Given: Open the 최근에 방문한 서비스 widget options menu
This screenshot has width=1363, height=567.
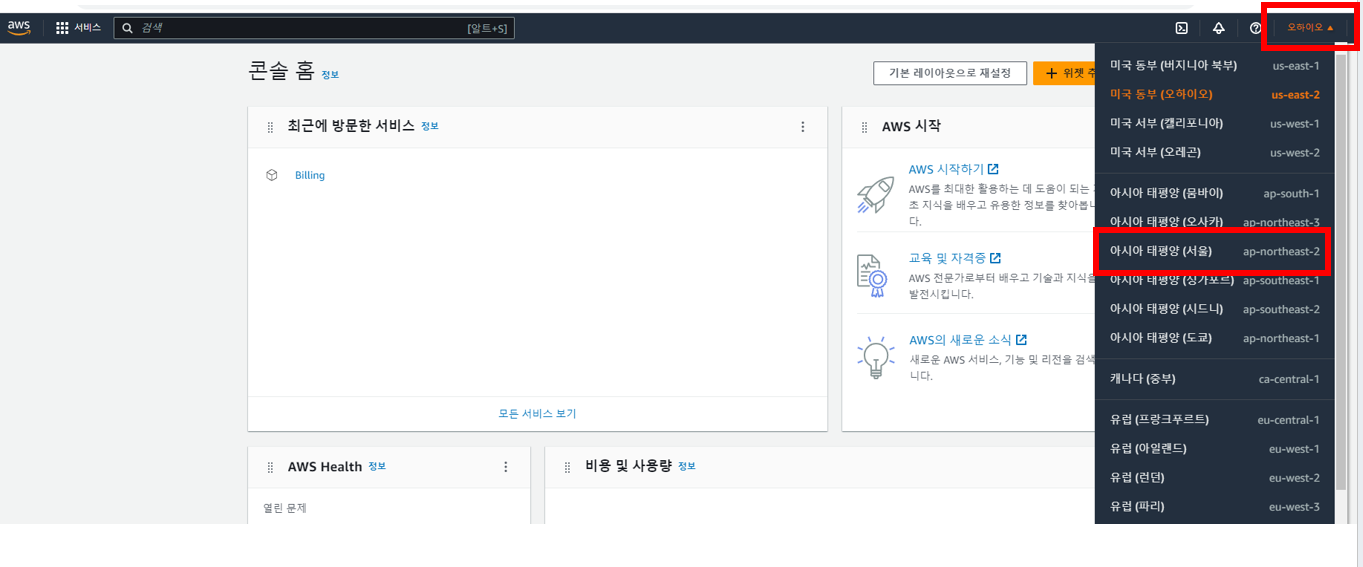Looking at the screenshot, I should (802, 127).
